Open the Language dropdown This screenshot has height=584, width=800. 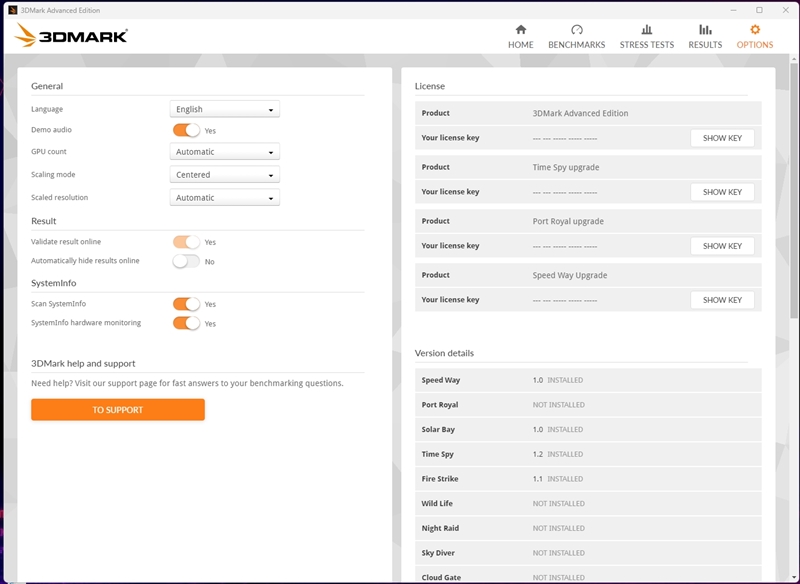pyautogui.click(x=224, y=109)
